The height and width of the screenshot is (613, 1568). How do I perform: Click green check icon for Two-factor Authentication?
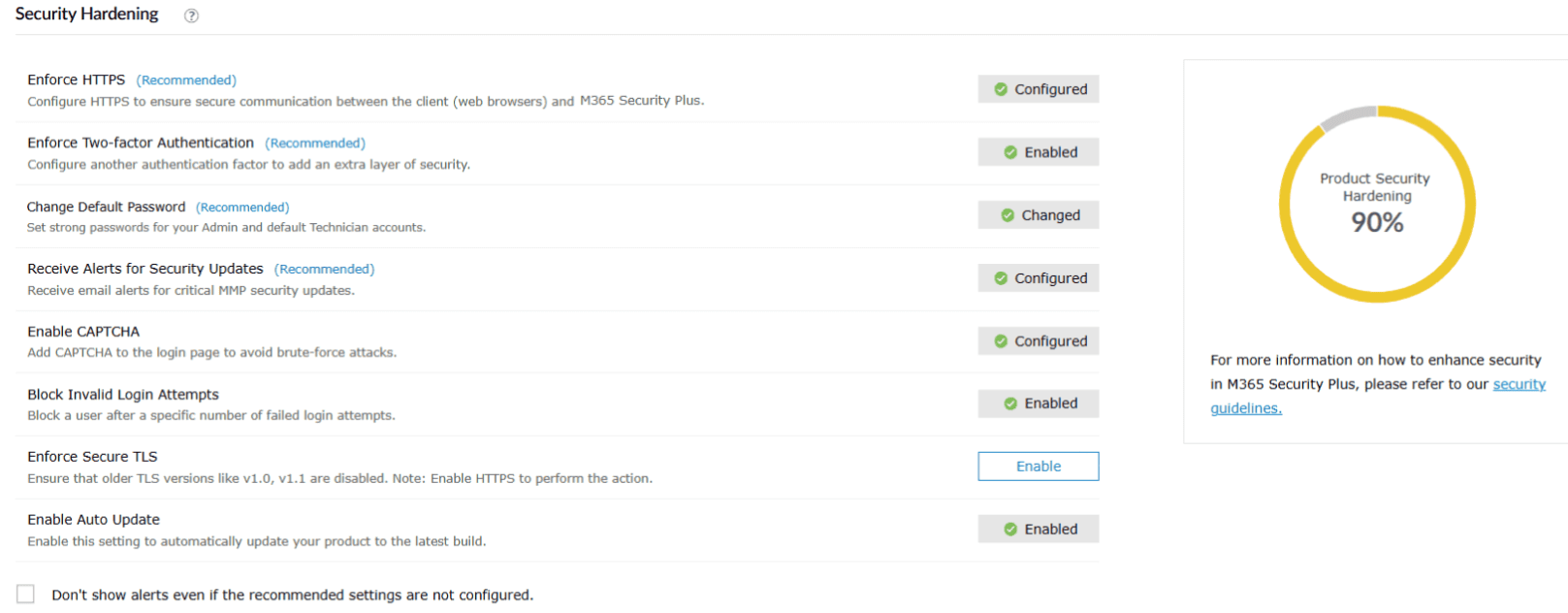tap(1010, 152)
